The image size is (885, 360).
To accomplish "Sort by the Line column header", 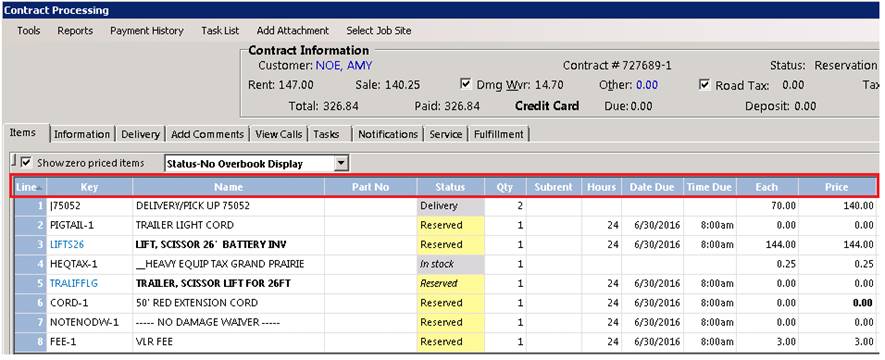I will coord(30,187).
